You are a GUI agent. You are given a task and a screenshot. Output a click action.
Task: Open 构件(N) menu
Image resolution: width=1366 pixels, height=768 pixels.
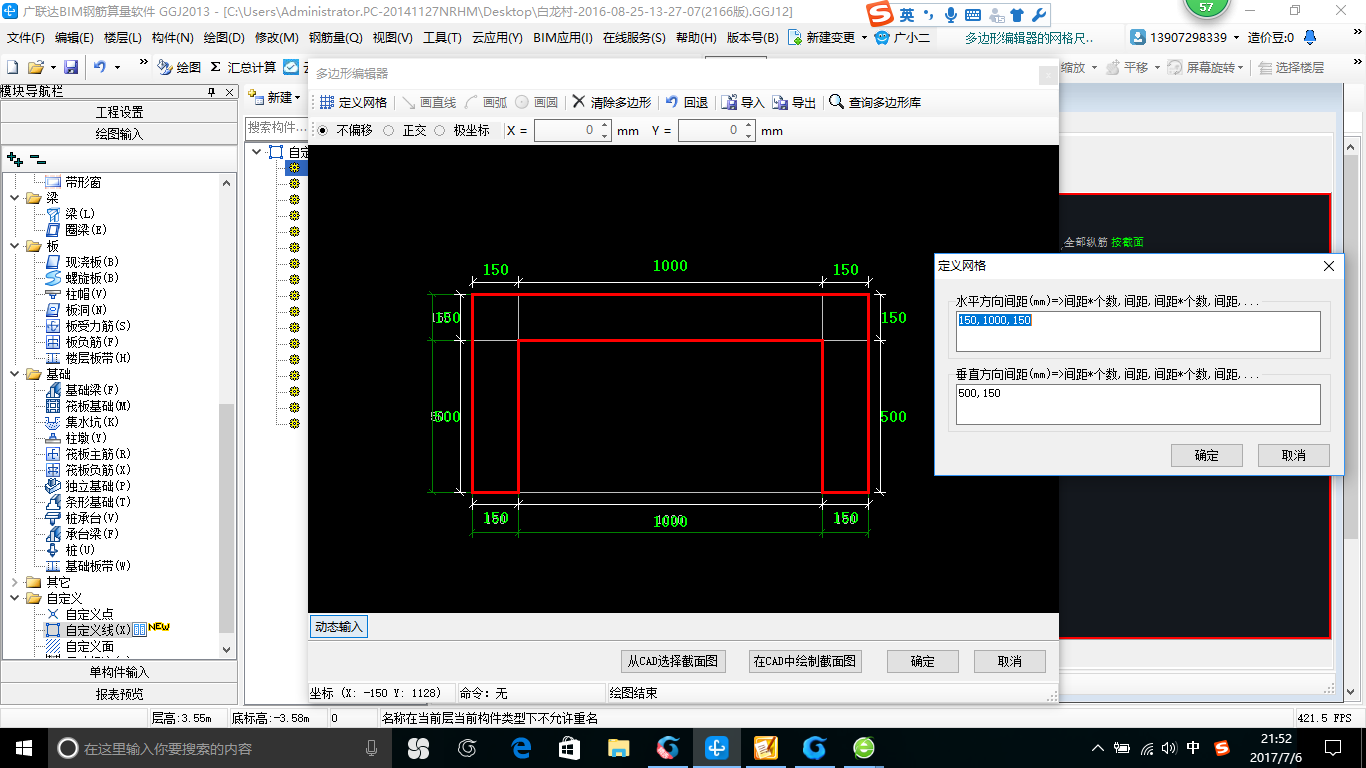(x=173, y=37)
